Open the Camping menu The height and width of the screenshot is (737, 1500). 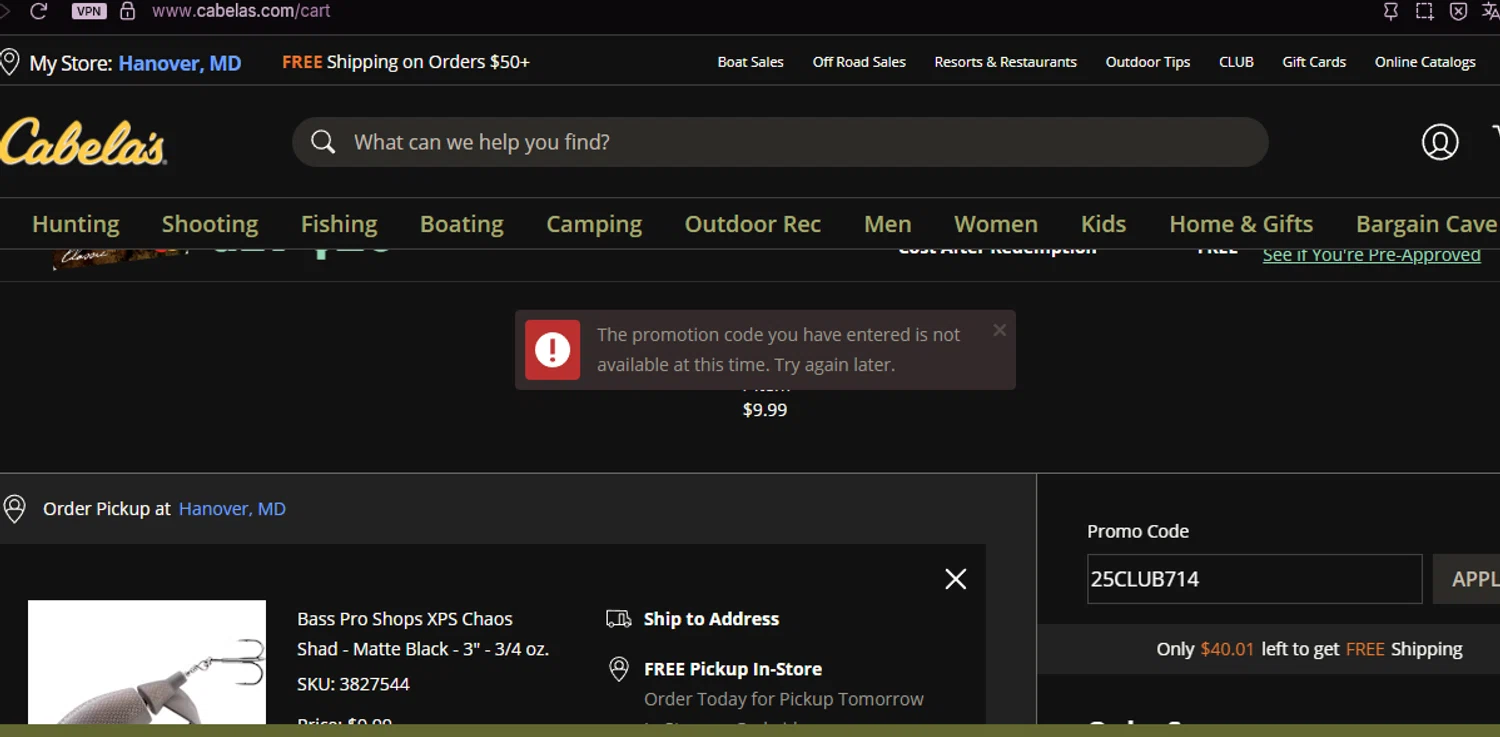pyautogui.click(x=594, y=224)
